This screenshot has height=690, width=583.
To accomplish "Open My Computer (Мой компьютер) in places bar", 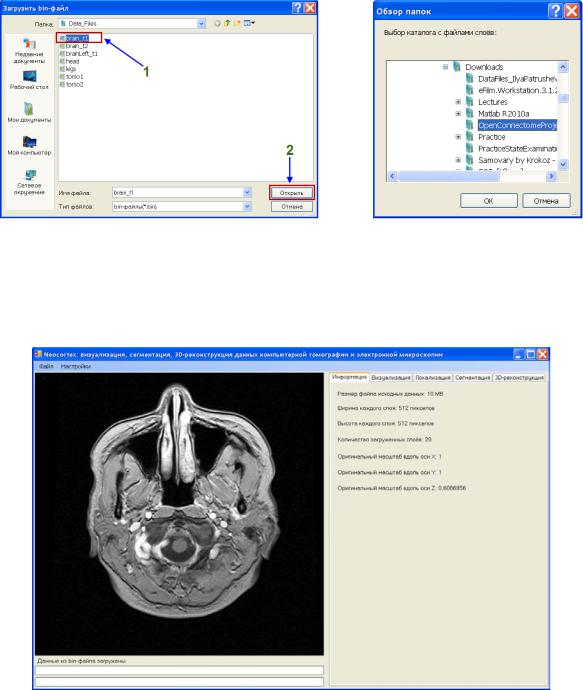I will click(x=29, y=145).
